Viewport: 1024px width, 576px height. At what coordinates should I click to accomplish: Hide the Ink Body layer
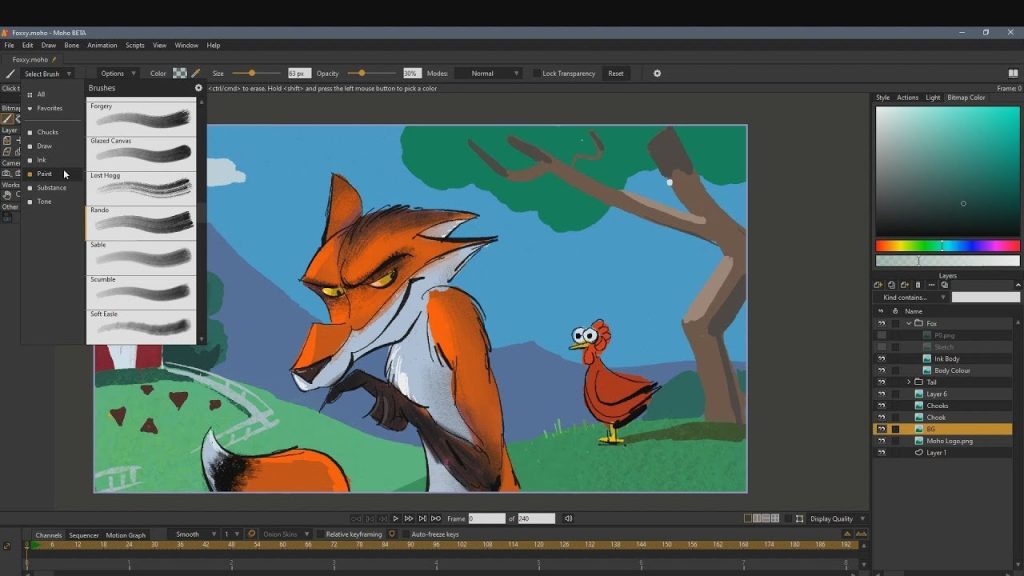coord(881,358)
